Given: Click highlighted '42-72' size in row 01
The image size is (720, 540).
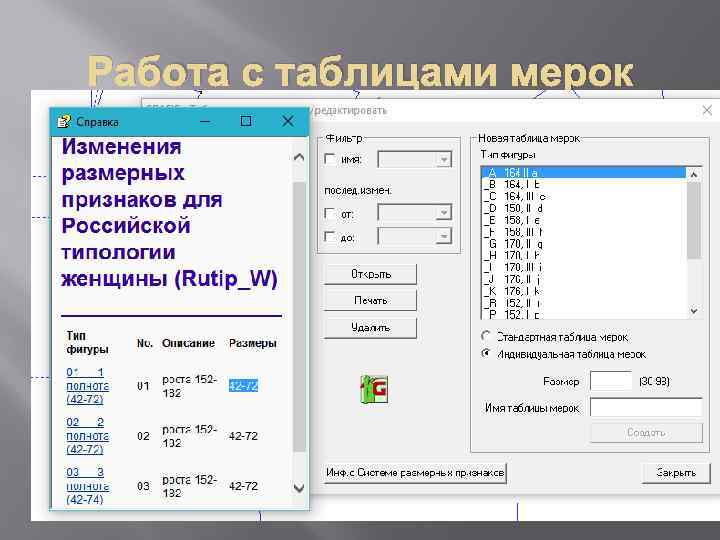Looking at the screenshot, I should point(243,386).
